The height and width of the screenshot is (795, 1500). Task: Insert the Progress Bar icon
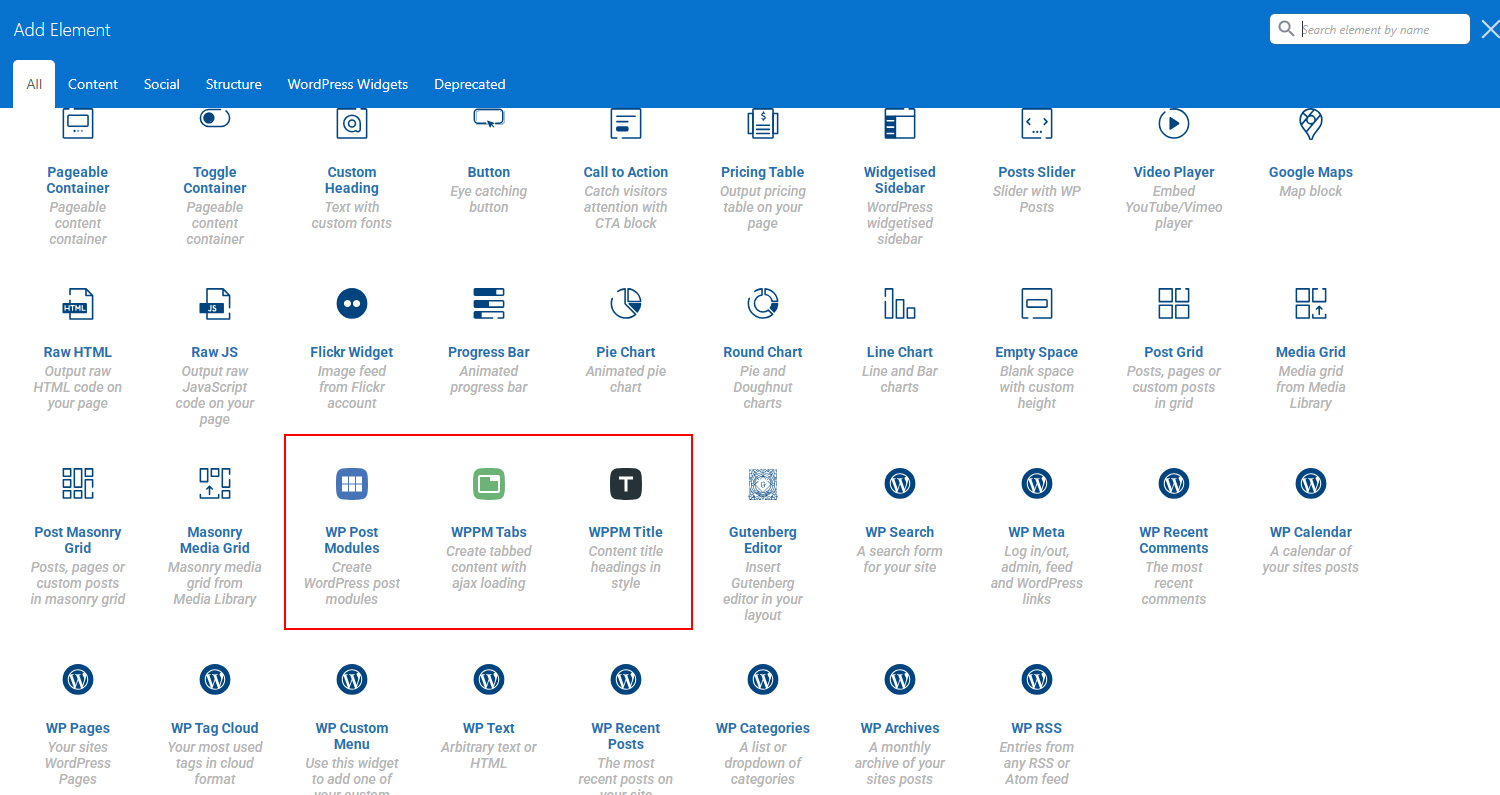pos(489,303)
